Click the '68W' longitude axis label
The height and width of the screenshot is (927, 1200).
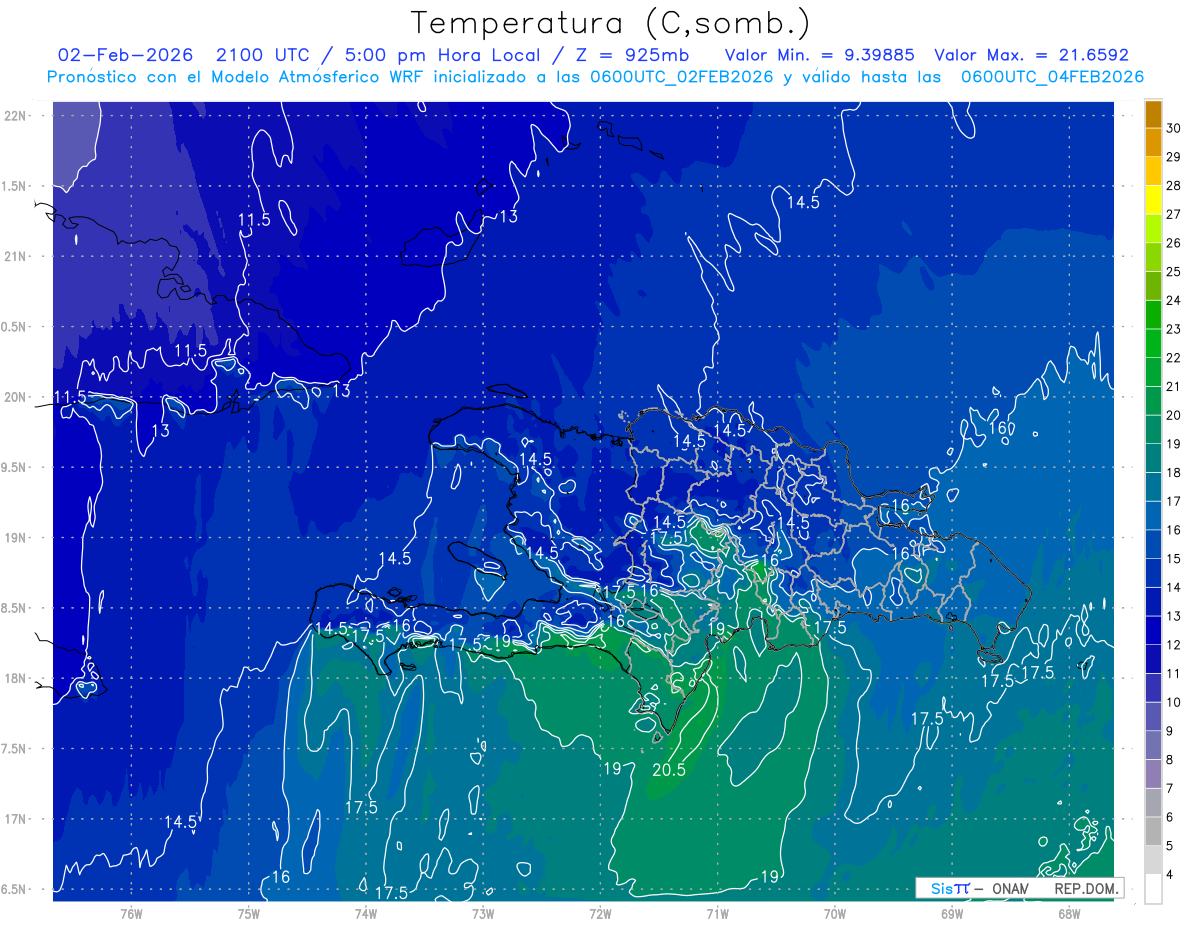[1069, 914]
